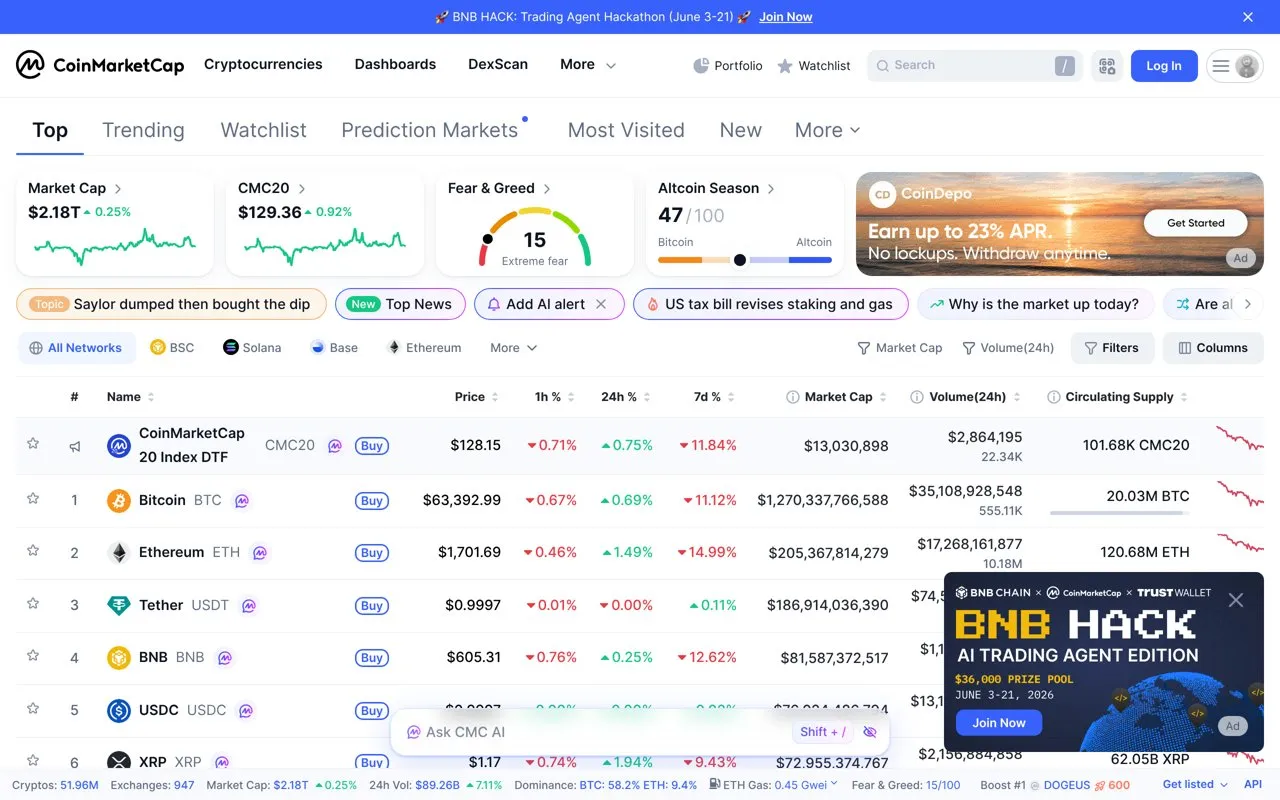The width and height of the screenshot is (1280, 800).
Task: Click the AI insight icon beside USDT
Action: pos(249,605)
